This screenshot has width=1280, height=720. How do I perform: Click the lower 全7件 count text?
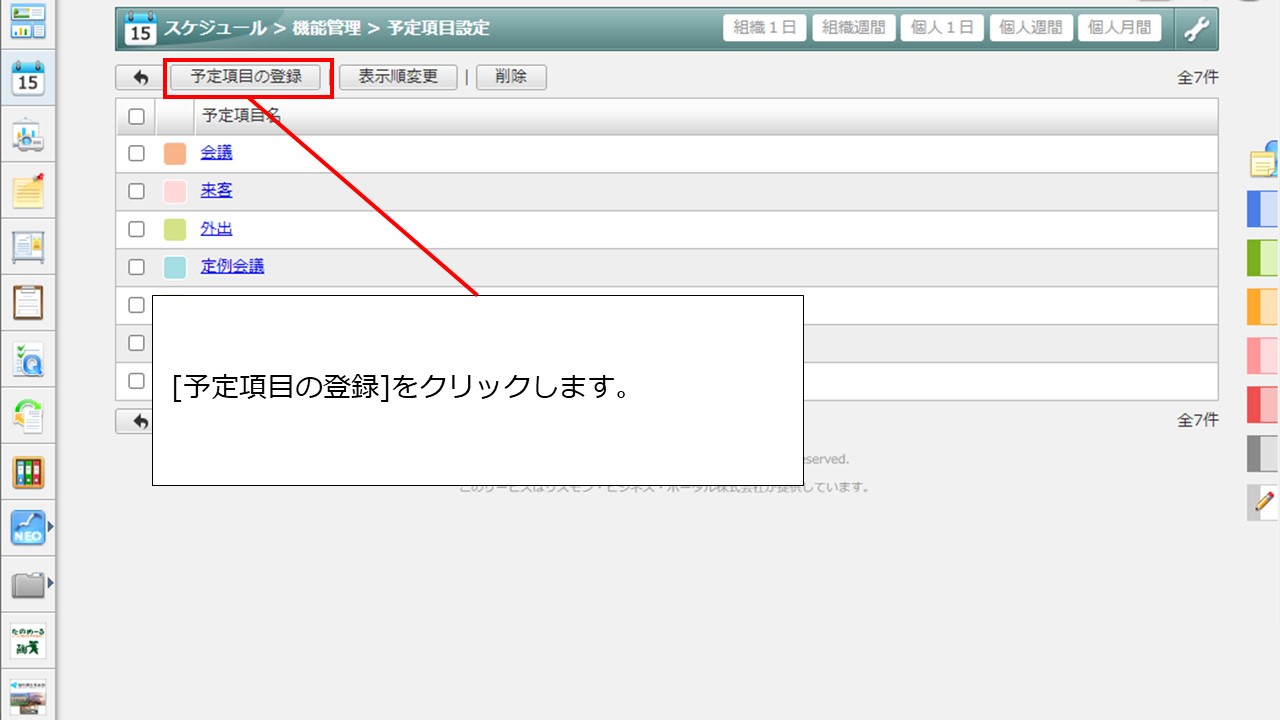click(1198, 421)
